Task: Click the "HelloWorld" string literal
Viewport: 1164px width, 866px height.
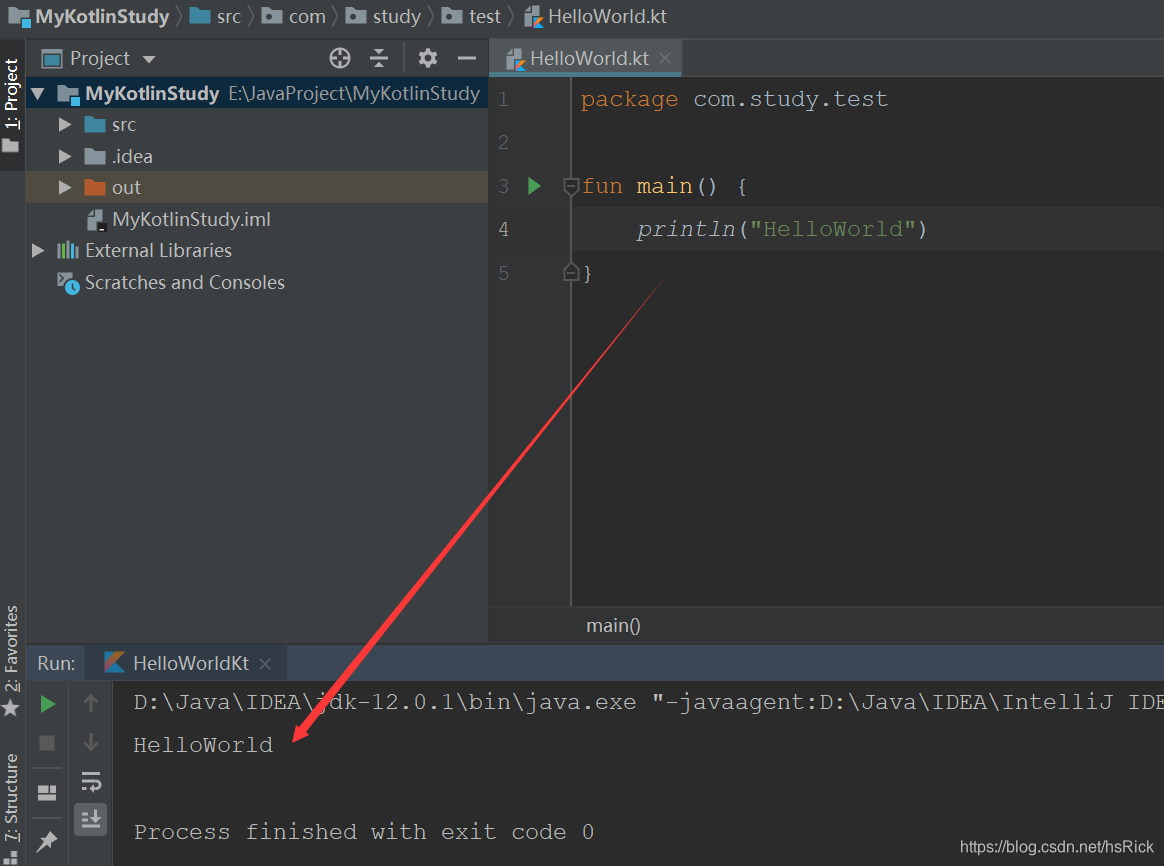Action: click(x=834, y=229)
